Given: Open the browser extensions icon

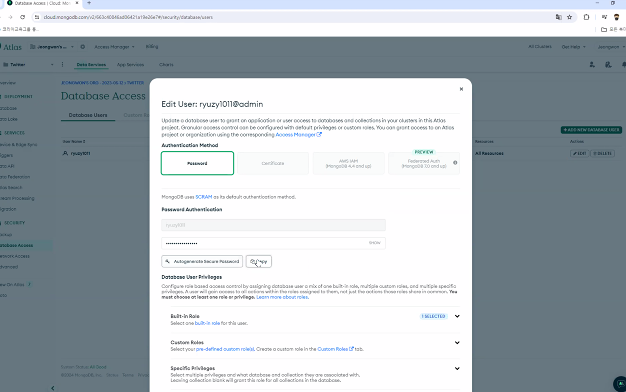Looking at the screenshot, I should [x=586, y=17].
